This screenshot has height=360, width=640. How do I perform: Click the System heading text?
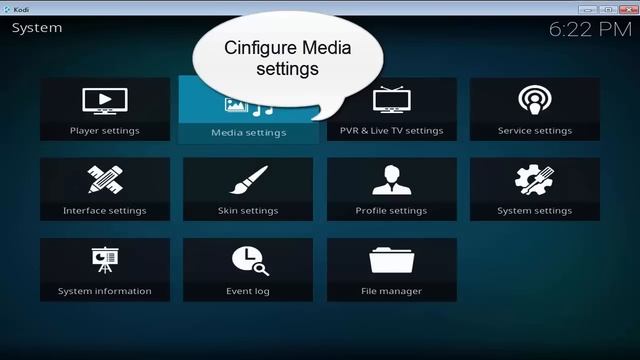pos(37,28)
